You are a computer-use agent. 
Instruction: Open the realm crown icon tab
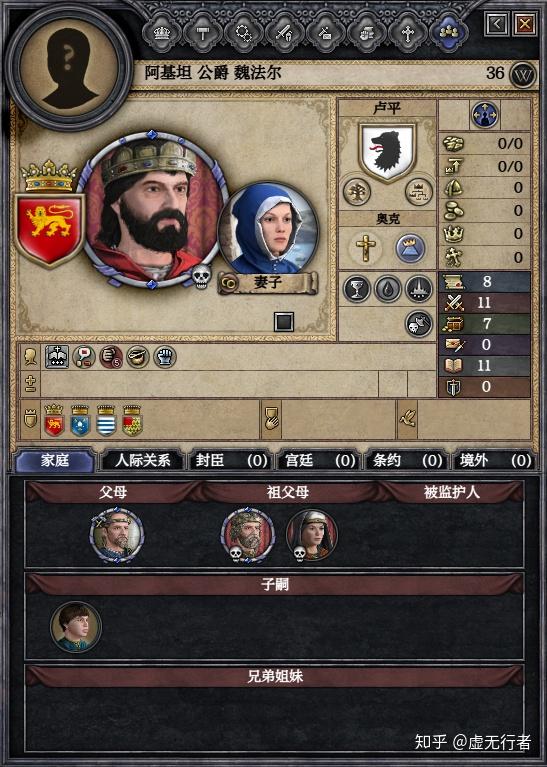(x=162, y=33)
